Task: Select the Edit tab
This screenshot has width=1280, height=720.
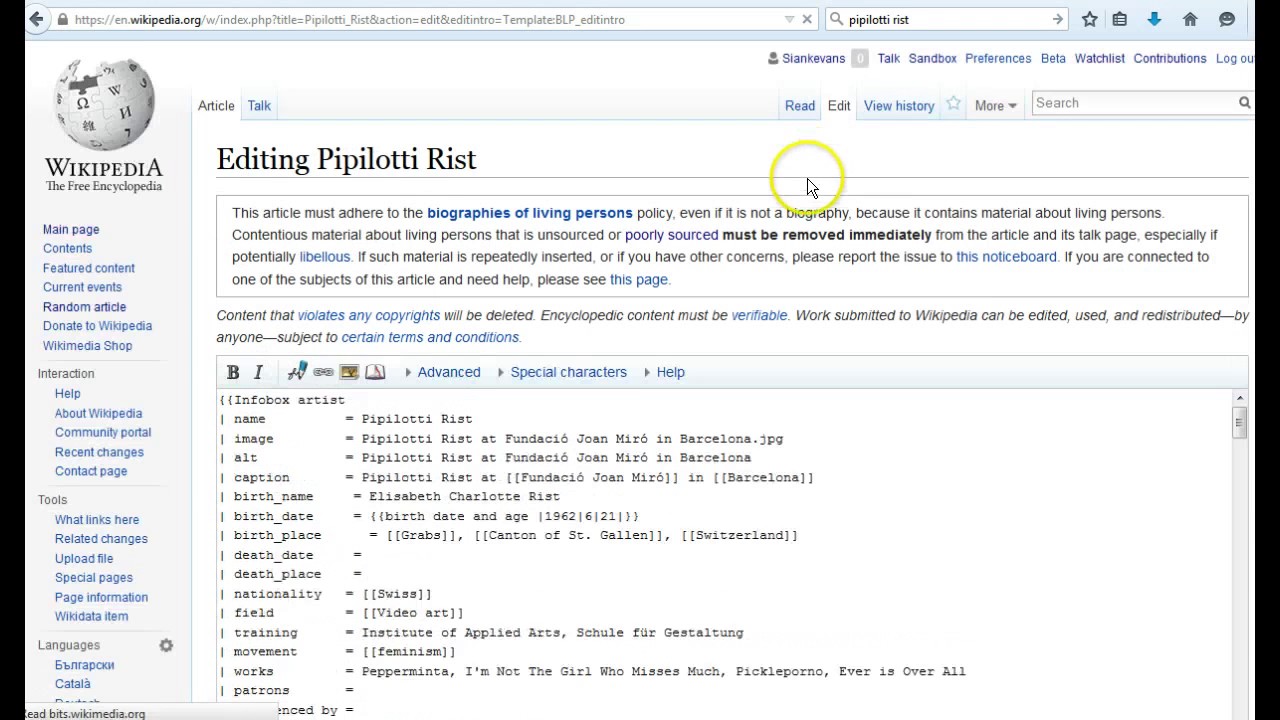Action: 839,105
